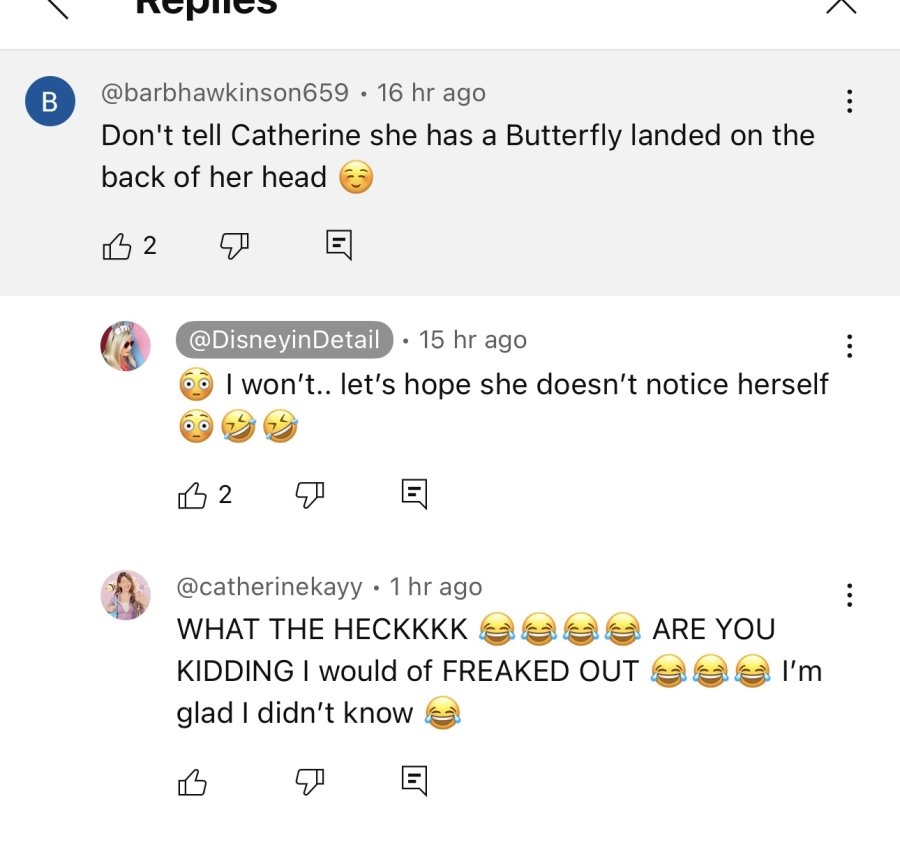Tap catherinekayy's profile picture
Image resolution: width=900 pixels, height=854 pixels.
click(x=126, y=595)
